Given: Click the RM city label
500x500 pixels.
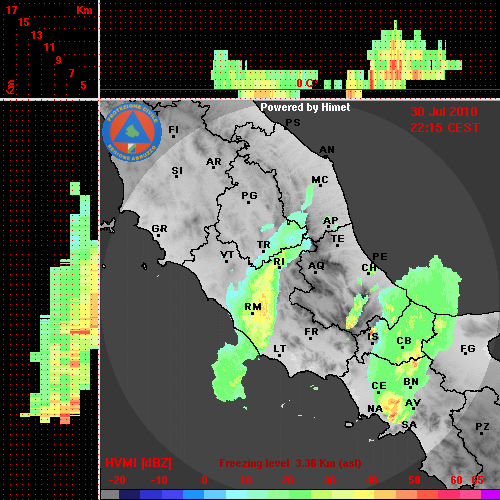Looking at the screenshot, I should tap(253, 307).
